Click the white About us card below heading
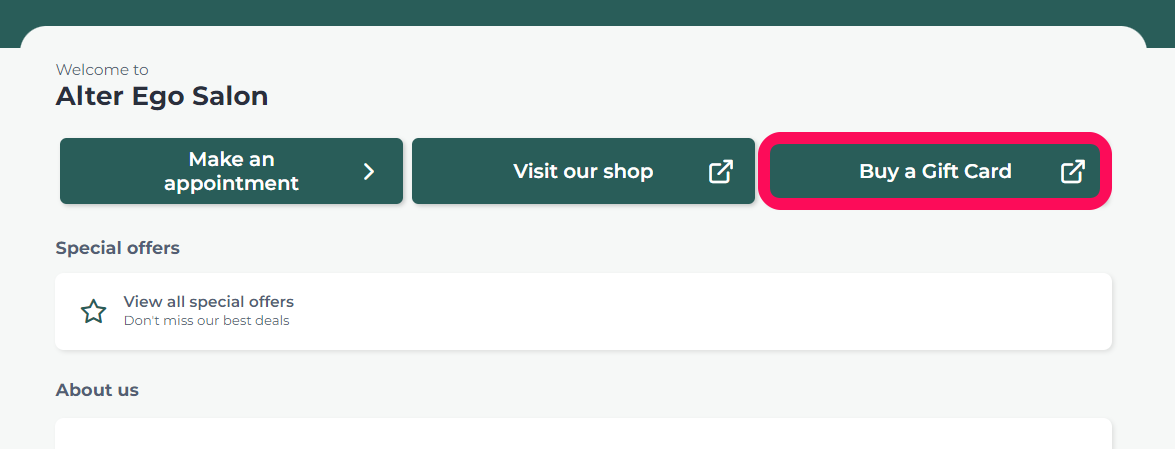This screenshot has width=1175, height=449. click(583, 433)
